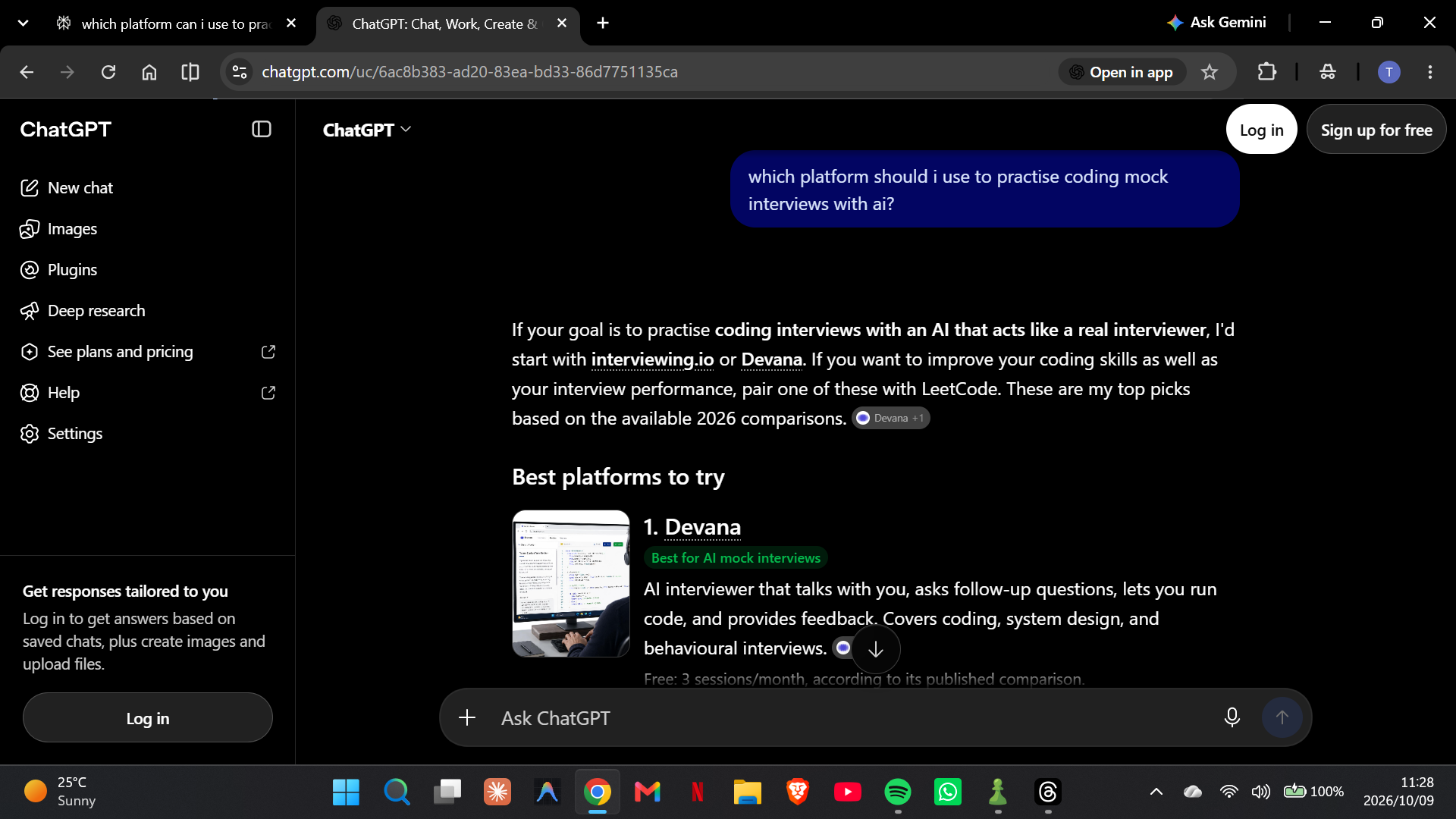Click the plus attach button in composer
Image resolution: width=1456 pixels, height=819 pixels.
coord(467,717)
